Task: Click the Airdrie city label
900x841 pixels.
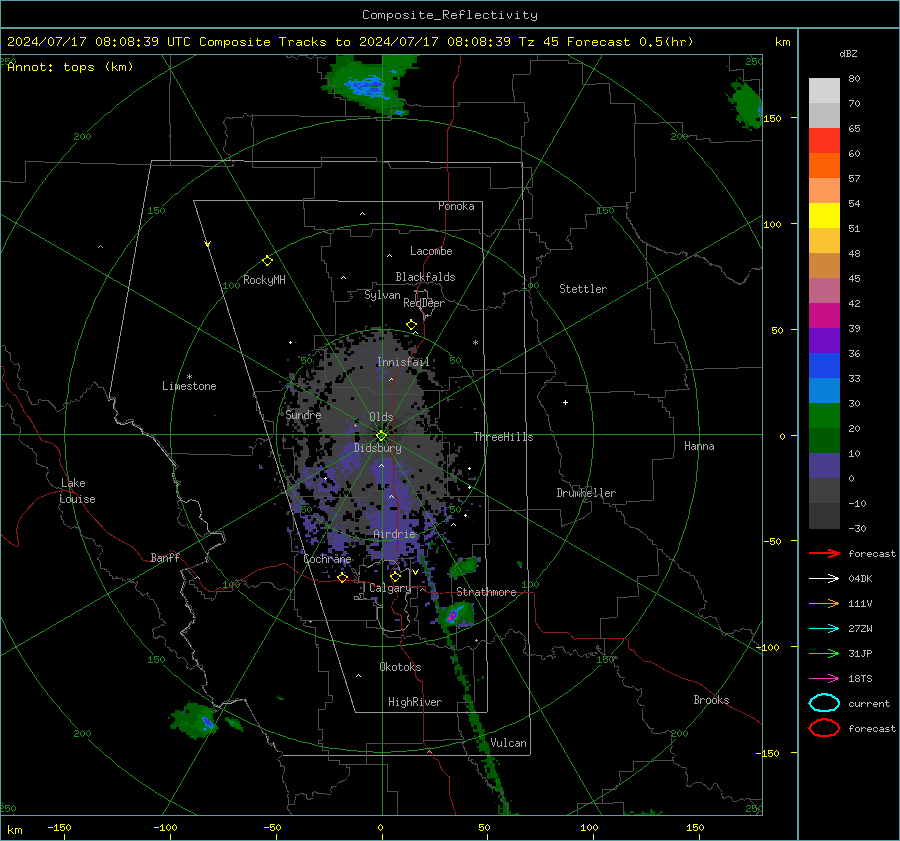Action: coord(394,534)
